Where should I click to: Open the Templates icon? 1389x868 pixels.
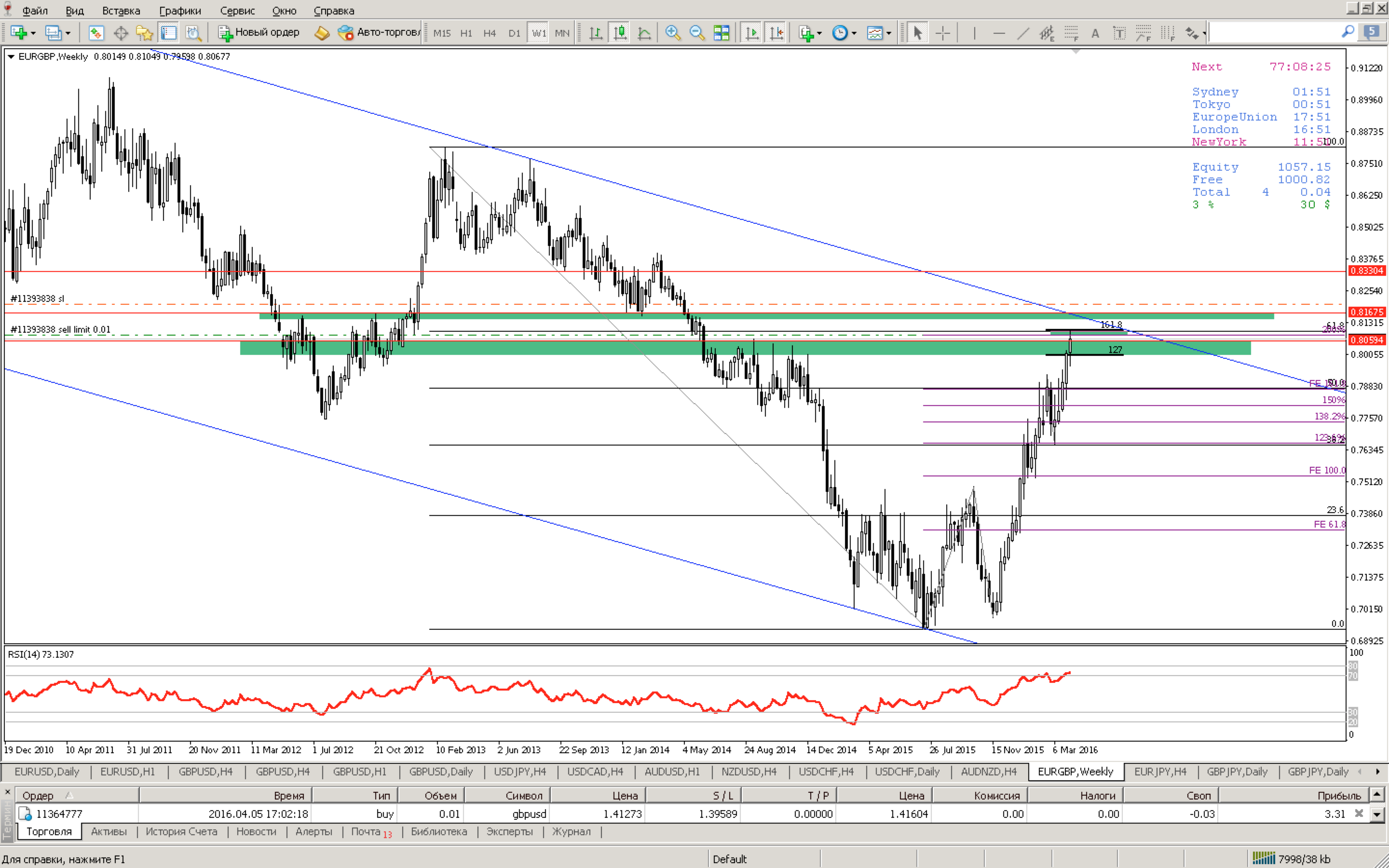[x=875, y=33]
